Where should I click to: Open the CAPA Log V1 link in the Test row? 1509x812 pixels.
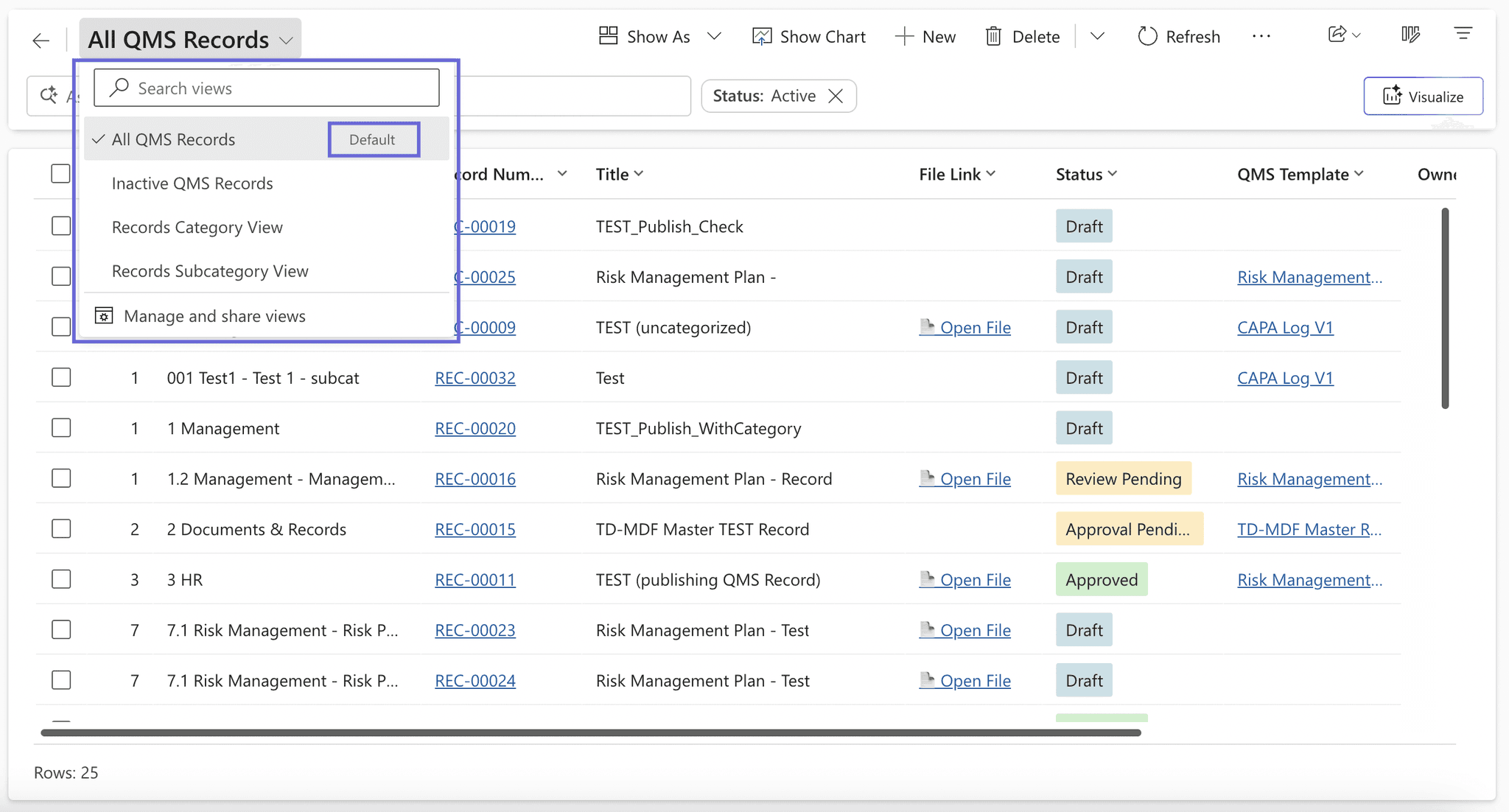[x=1285, y=378]
